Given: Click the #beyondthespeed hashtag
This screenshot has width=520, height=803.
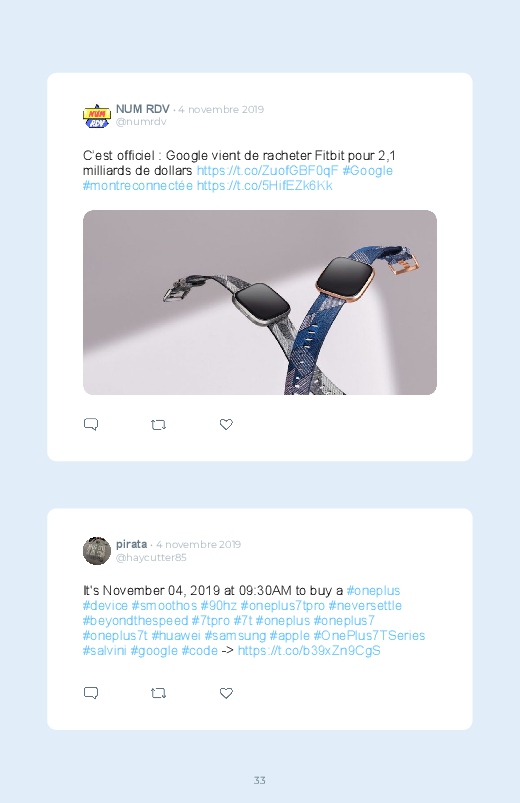Looking at the screenshot, I should 135,621.
